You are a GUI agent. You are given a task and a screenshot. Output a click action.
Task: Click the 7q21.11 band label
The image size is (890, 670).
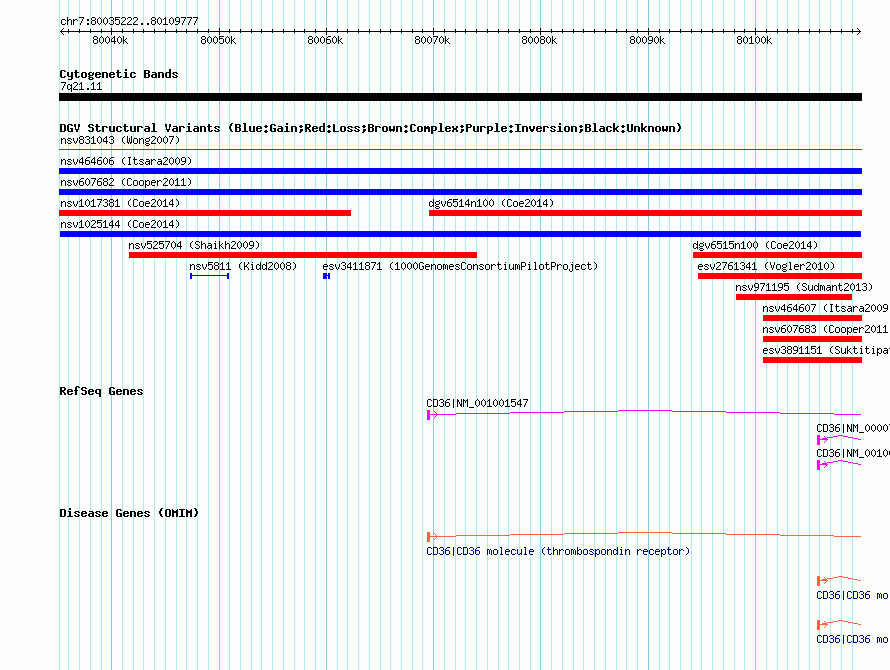click(81, 86)
